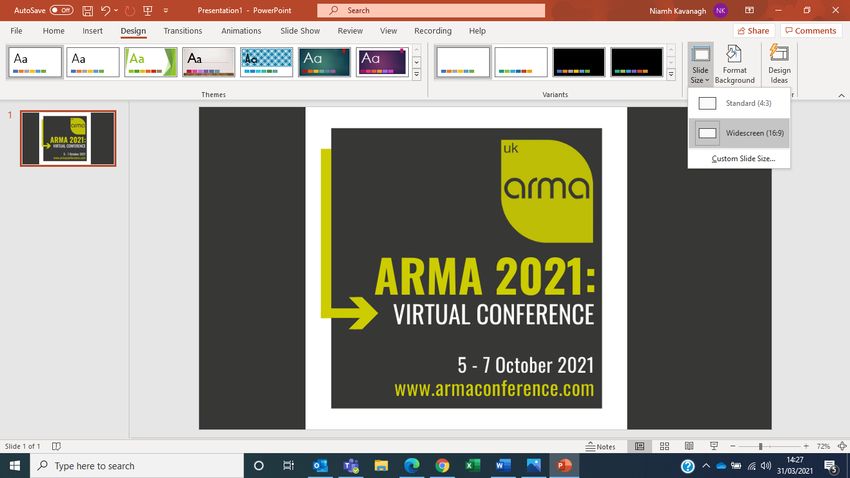Choose Standard (4:3) slide size
The image size is (850, 478).
pyautogui.click(x=739, y=103)
